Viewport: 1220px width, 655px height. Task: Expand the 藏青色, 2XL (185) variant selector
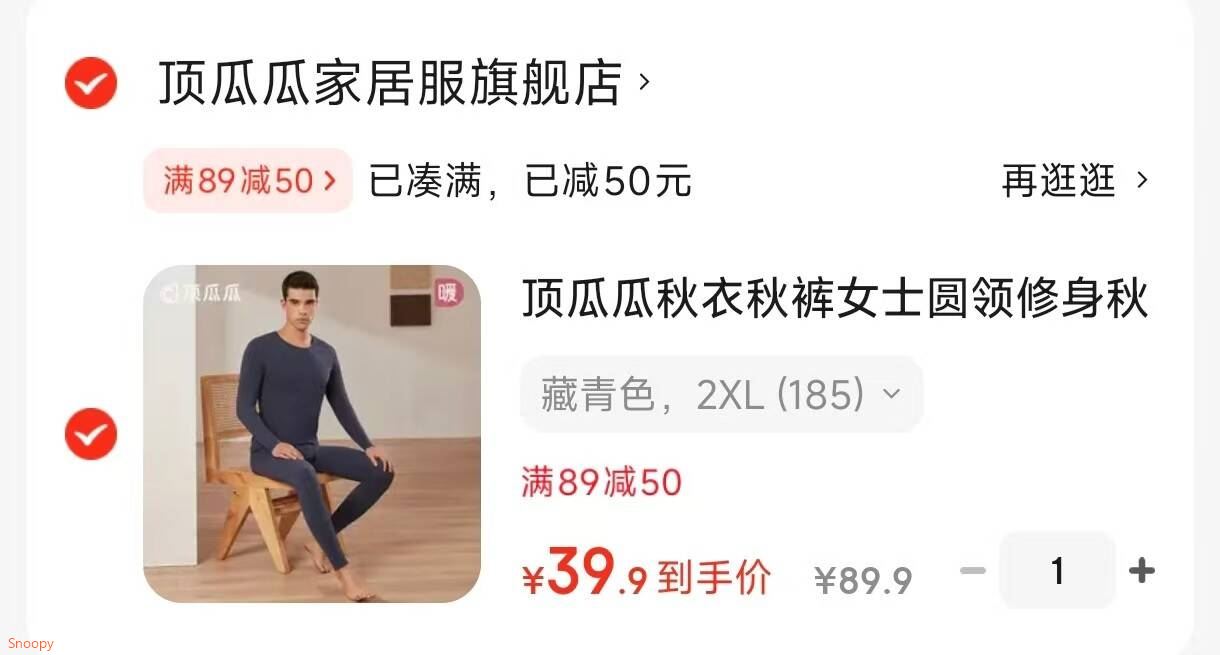pyautogui.click(x=721, y=395)
